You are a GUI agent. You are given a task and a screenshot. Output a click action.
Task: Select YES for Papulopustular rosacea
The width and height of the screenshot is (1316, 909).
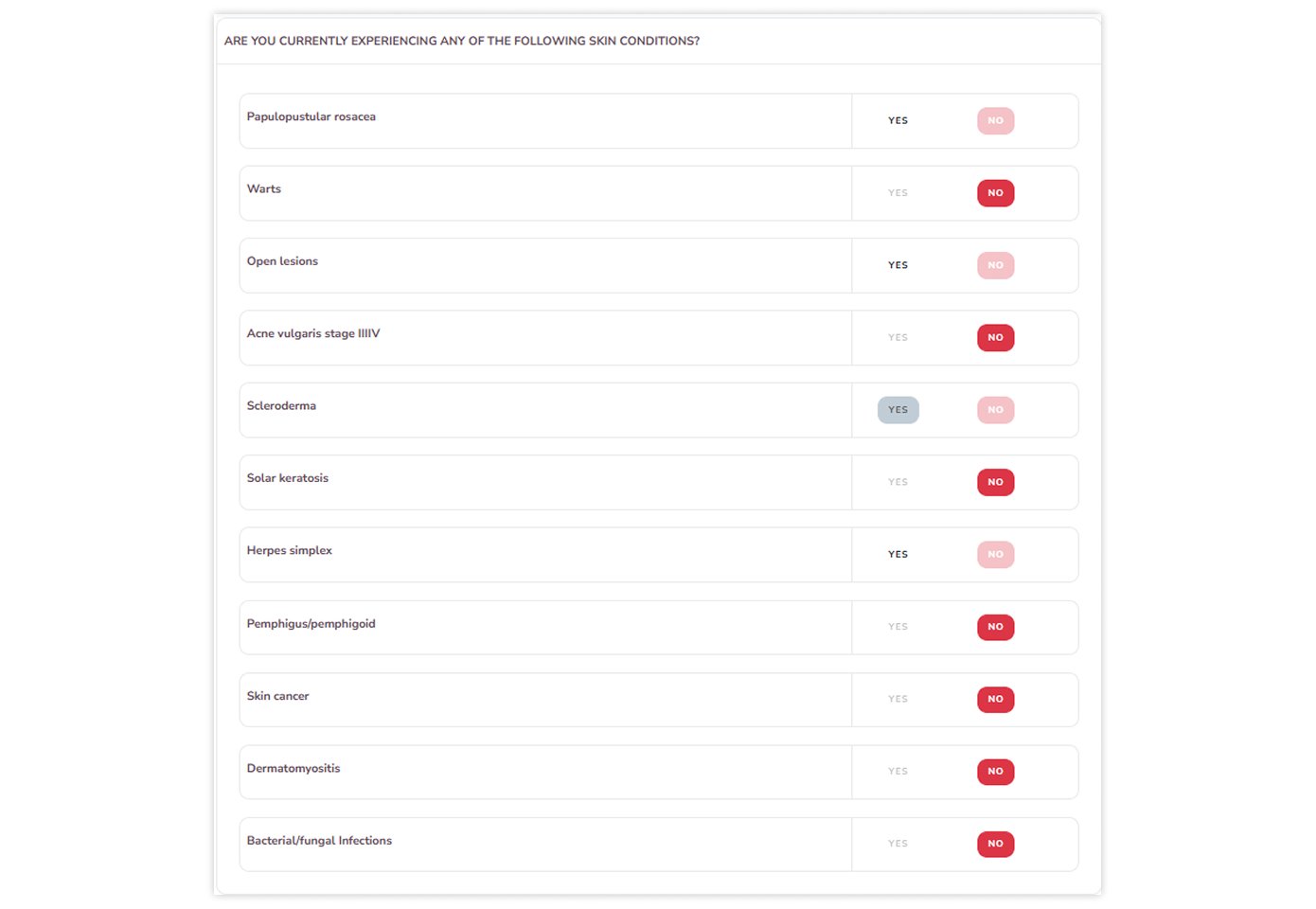(x=898, y=121)
